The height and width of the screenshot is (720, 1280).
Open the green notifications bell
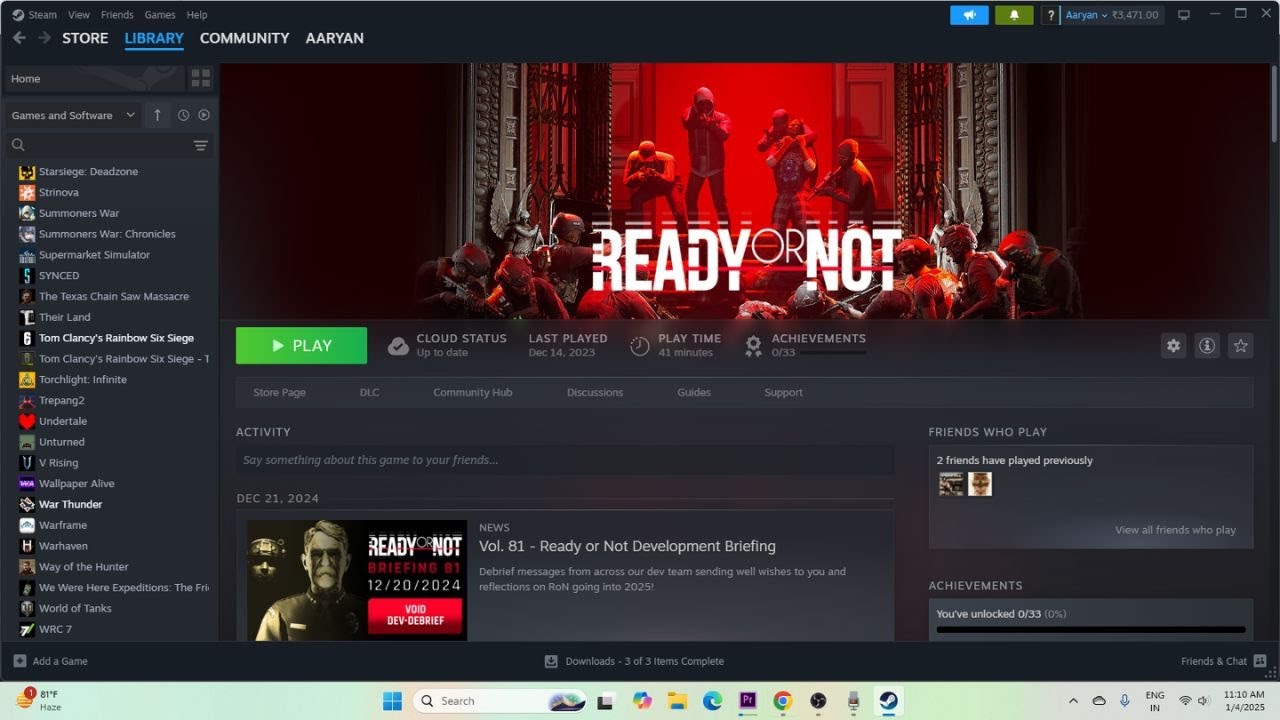point(1014,15)
